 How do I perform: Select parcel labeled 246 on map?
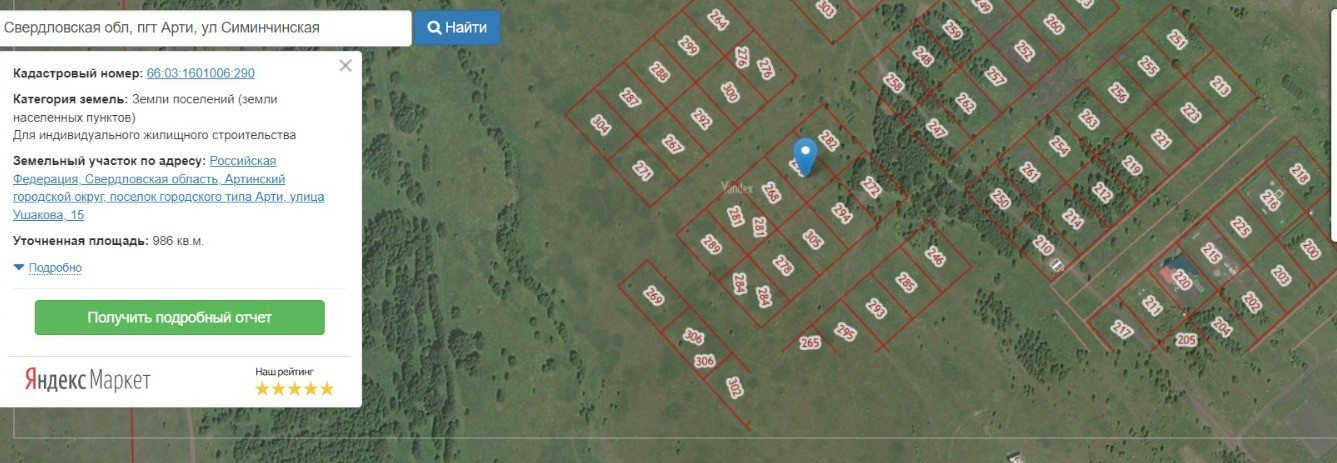click(x=935, y=256)
